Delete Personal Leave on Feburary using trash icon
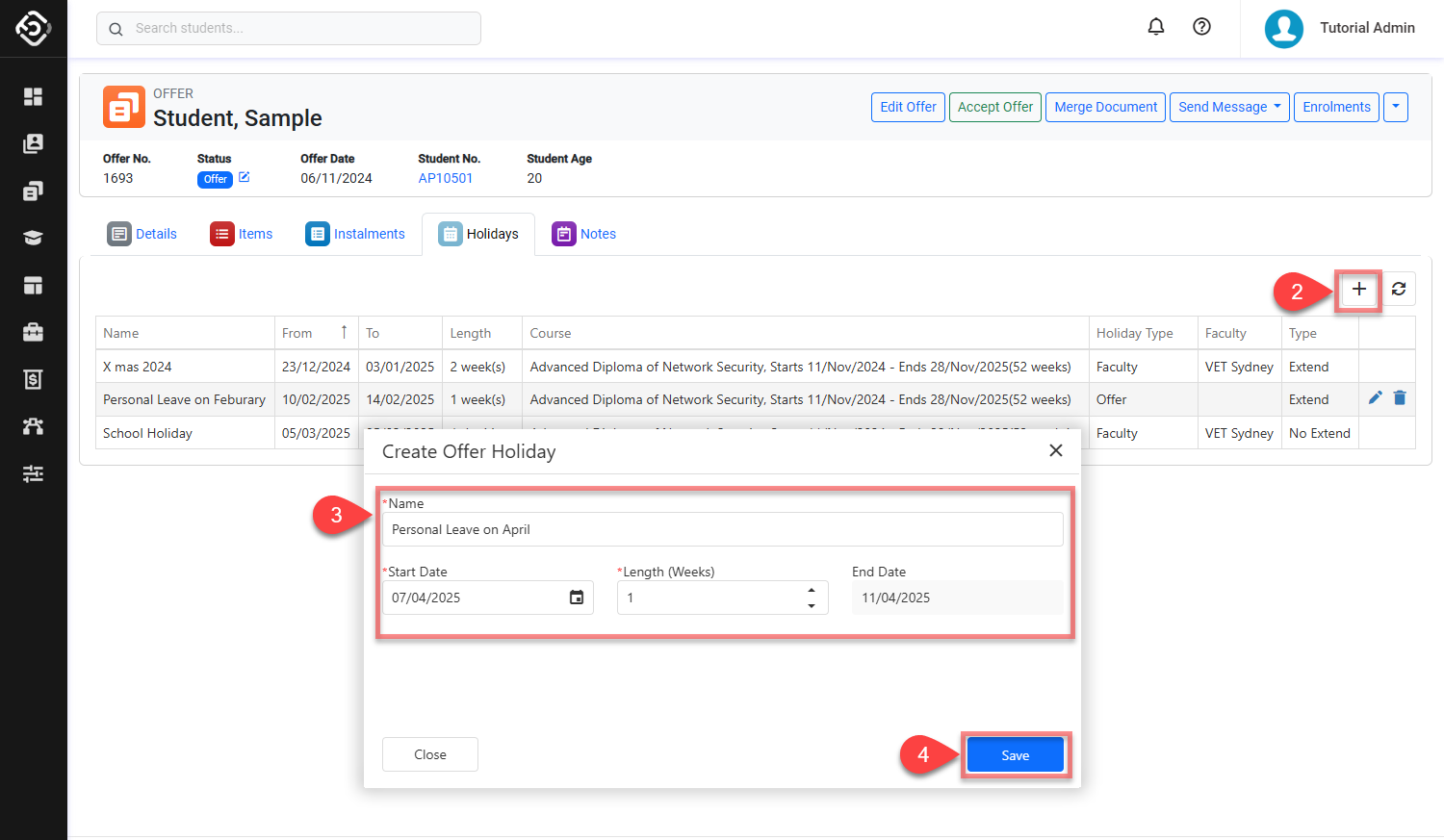 pos(1400,398)
